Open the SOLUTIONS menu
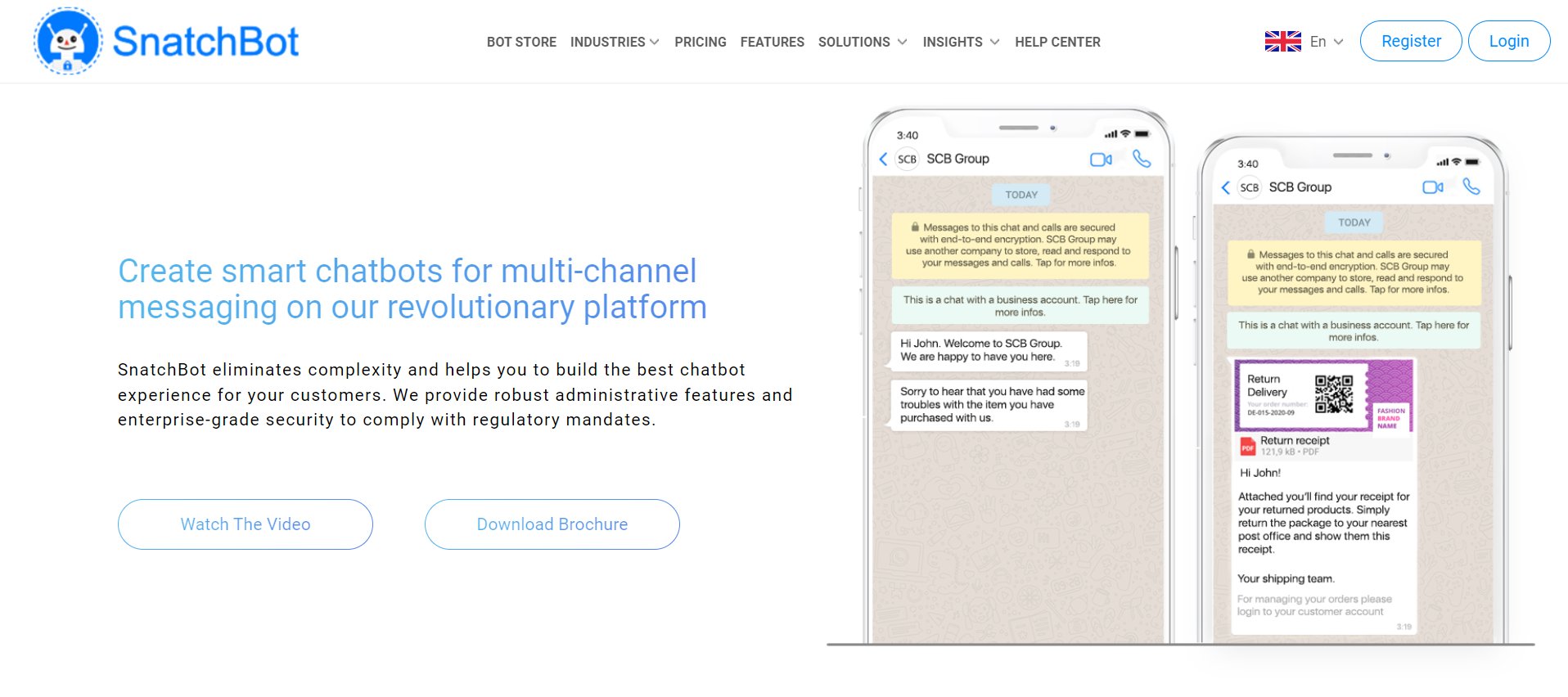The height and width of the screenshot is (697, 1568). tap(854, 42)
